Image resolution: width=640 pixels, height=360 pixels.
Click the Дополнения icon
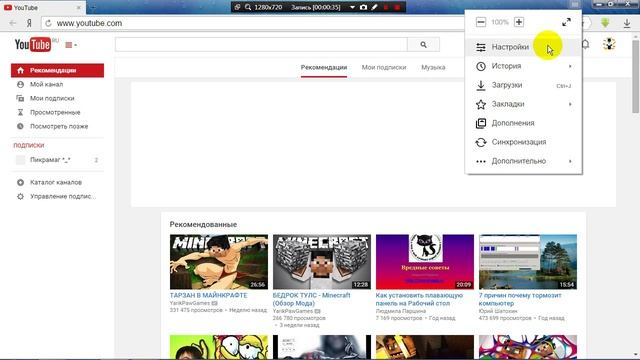[481, 123]
